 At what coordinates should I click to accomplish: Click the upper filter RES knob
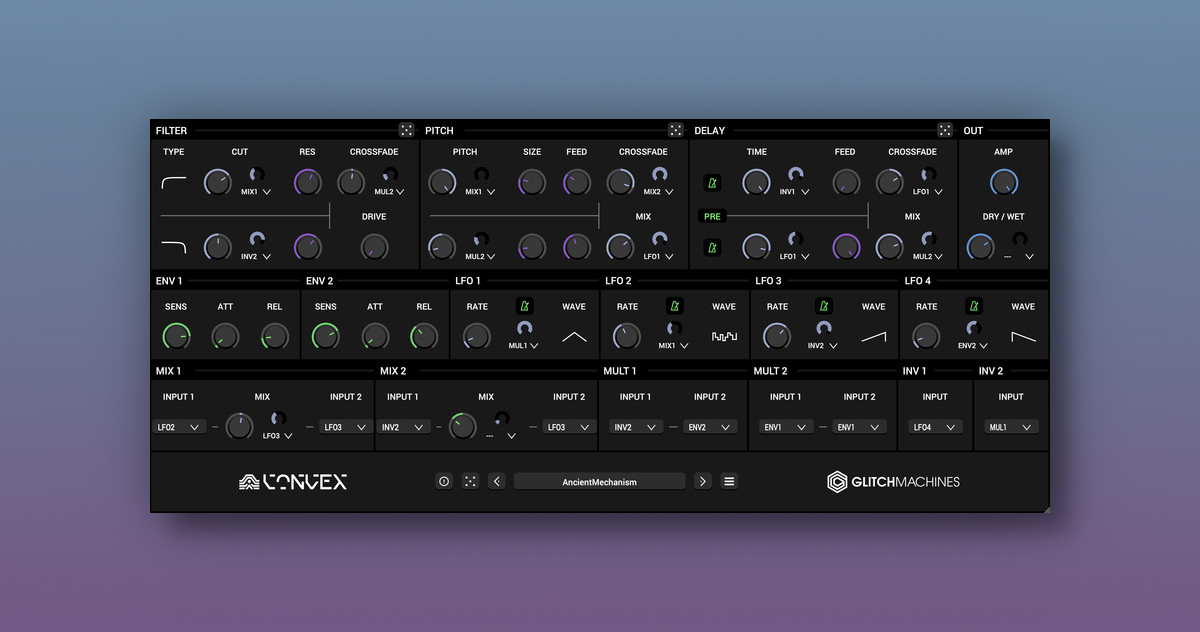(307, 182)
